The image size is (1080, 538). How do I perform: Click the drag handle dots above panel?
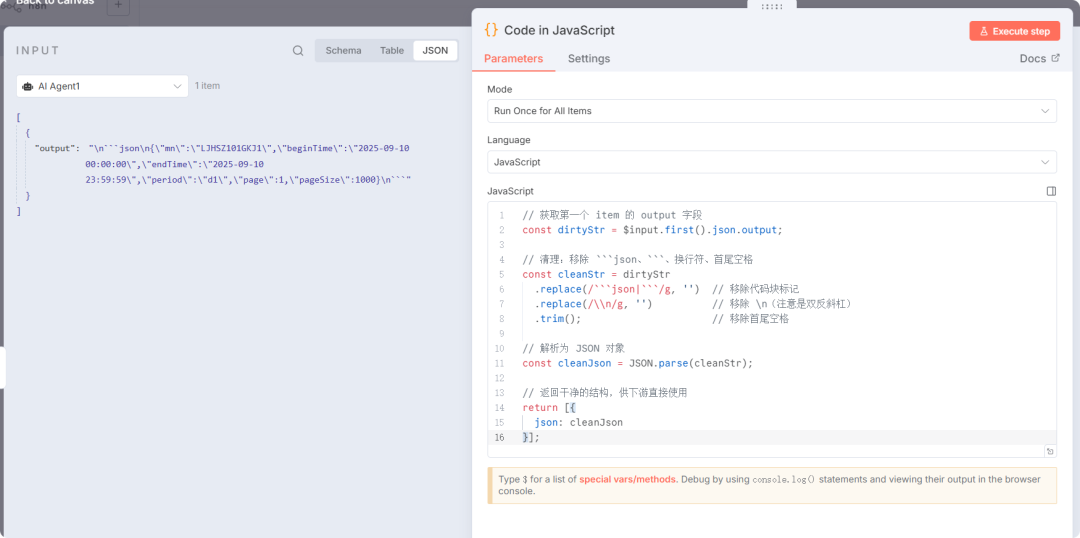(x=771, y=6)
